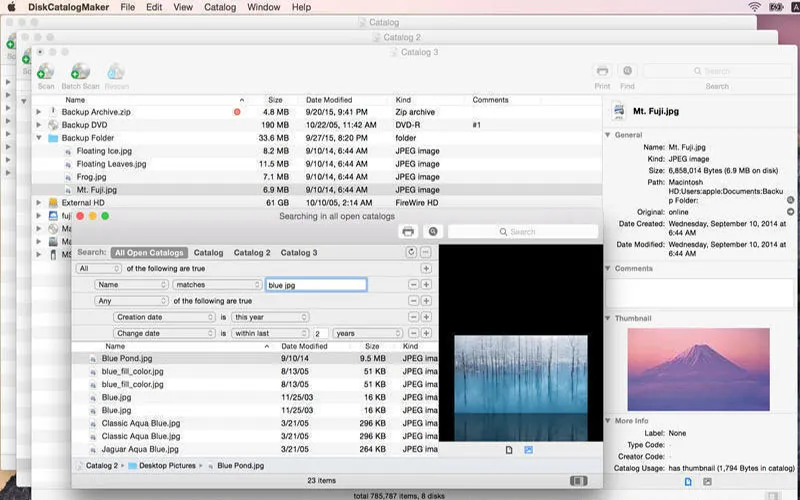Click the battery icon in the menu bar
Viewport: 800px width, 500px height.
point(776,7)
